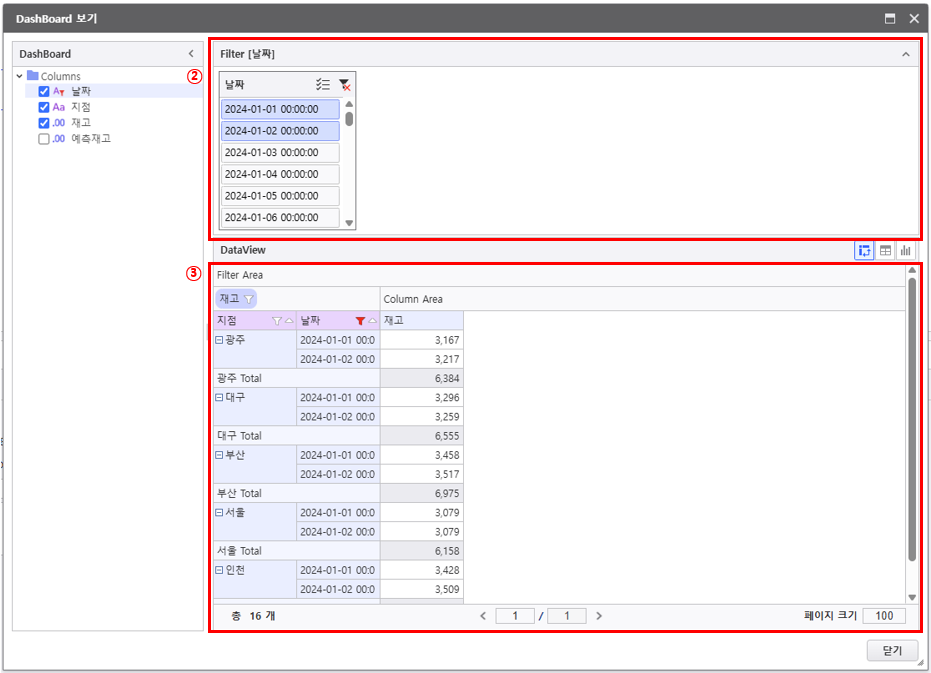
Task: Click the 3,167 value cell
Action: pyautogui.click(x=422, y=340)
